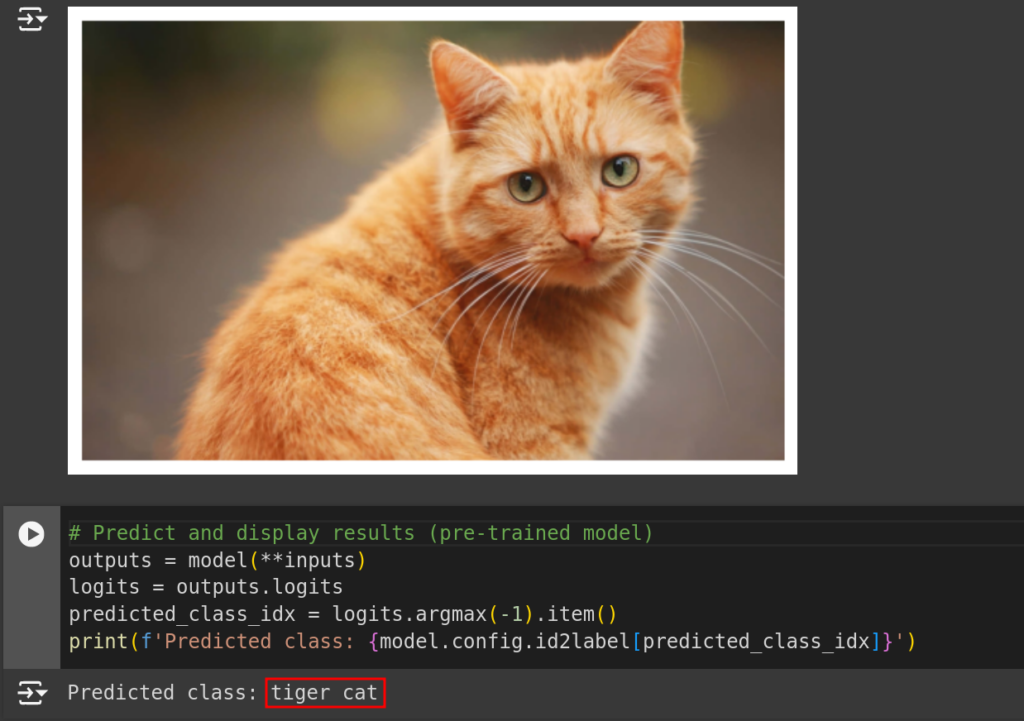1024x721 pixels.
Task: Open output actions icon beside Predicted class
Action: click(32, 692)
